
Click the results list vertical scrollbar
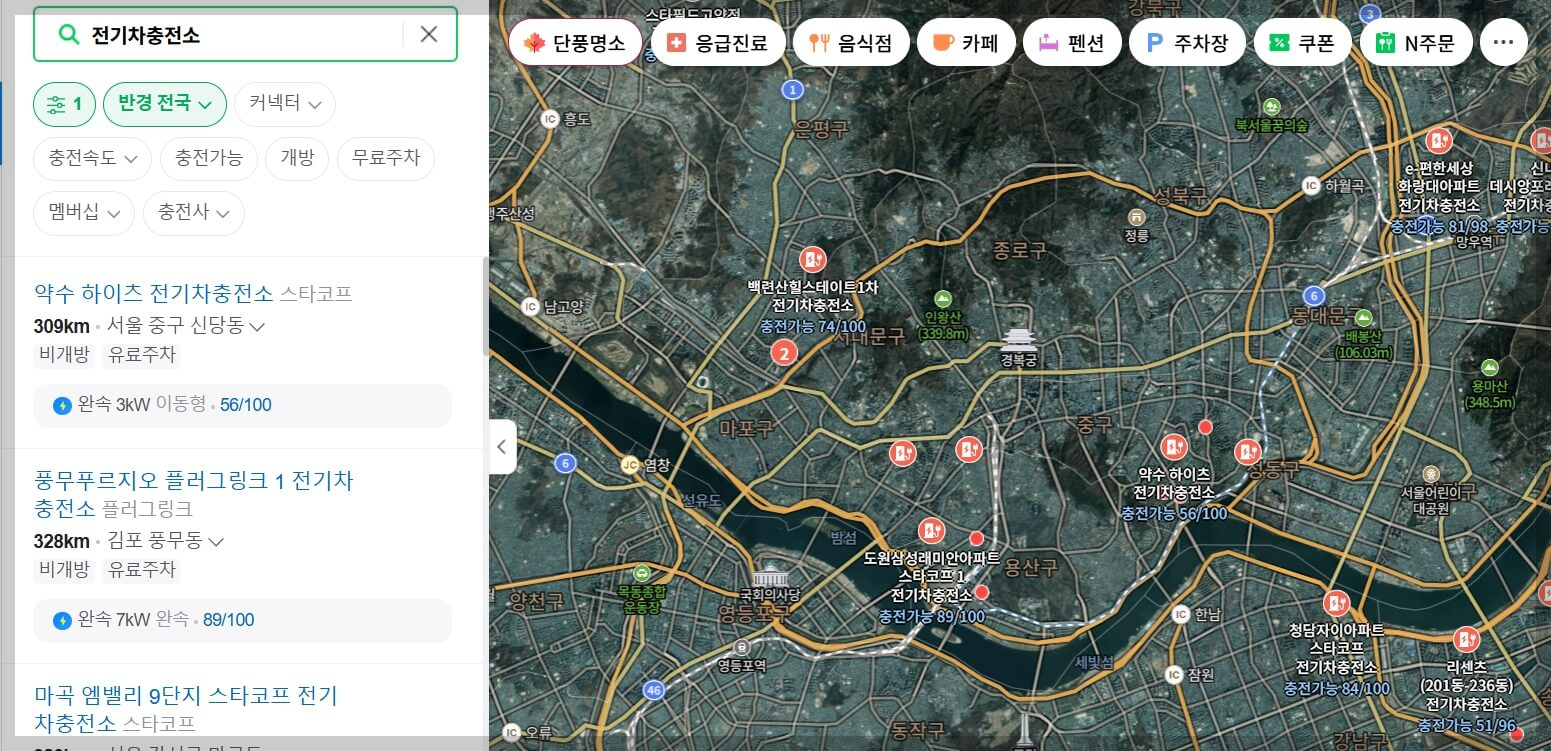(486, 305)
